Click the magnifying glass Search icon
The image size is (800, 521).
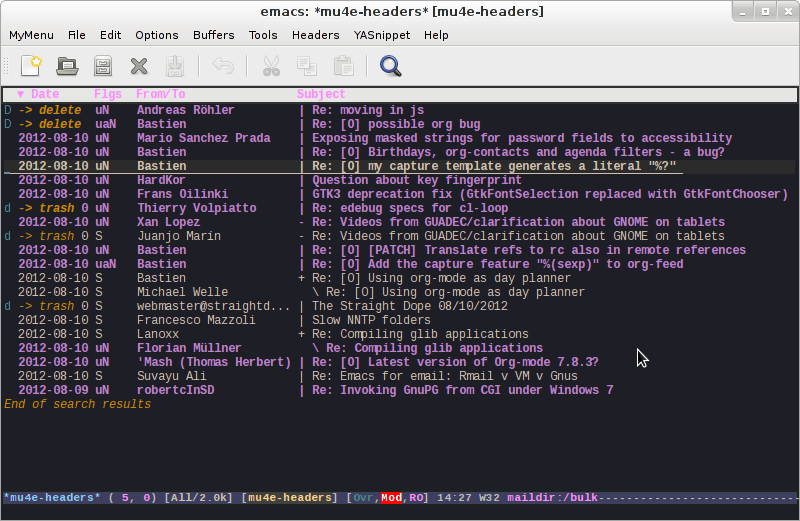point(390,66)
